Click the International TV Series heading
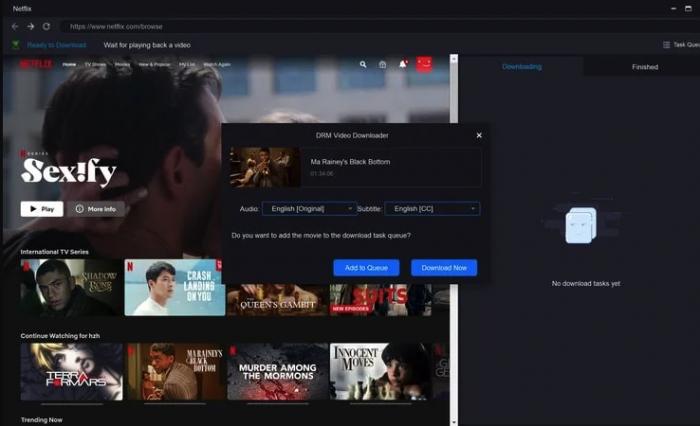Screen dimensions: 700x426 (54, 252)
